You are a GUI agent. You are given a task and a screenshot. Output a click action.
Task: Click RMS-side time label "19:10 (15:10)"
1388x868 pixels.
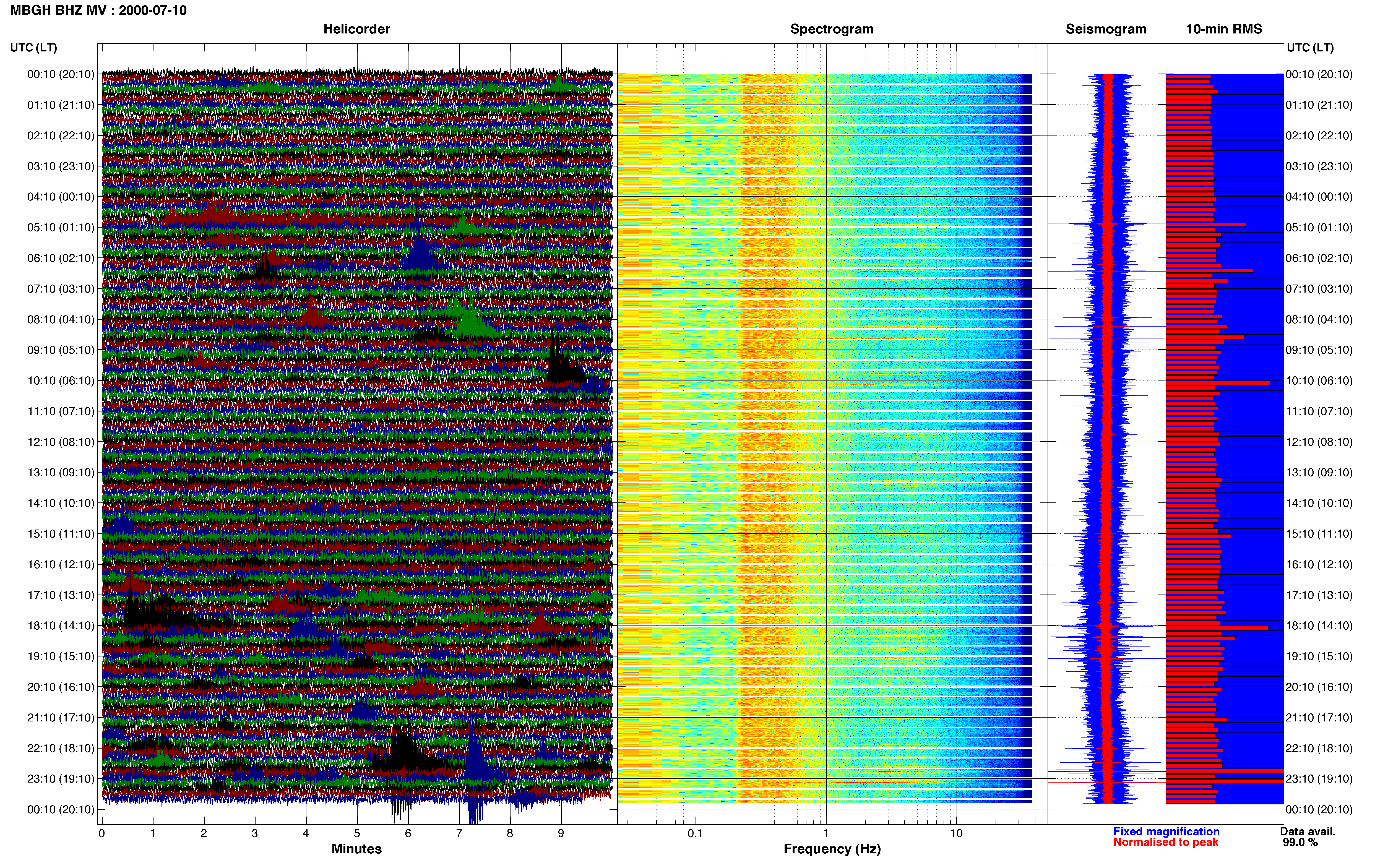point(1319,656)
